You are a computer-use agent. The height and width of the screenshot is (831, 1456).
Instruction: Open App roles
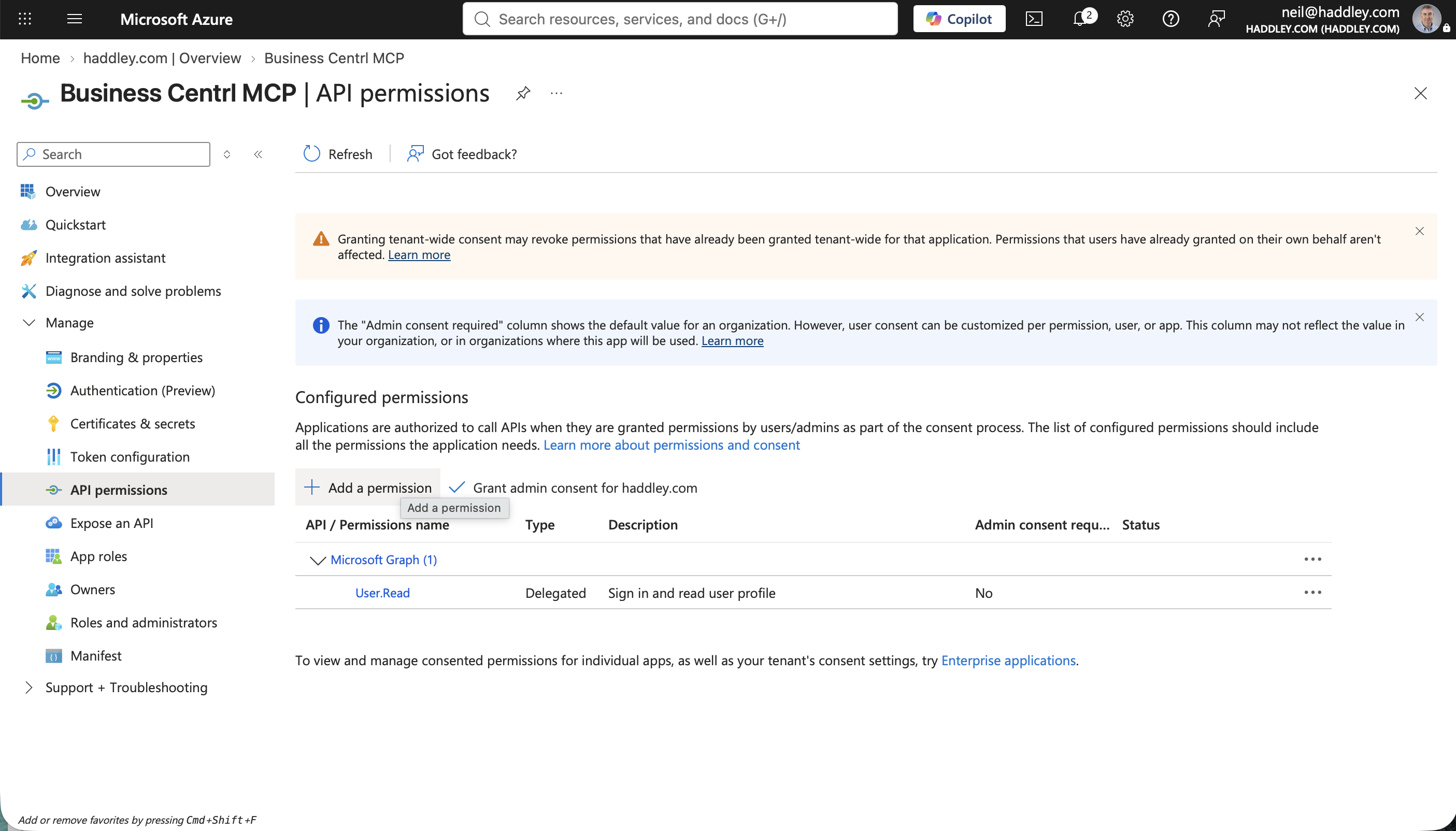coord(98,556)
